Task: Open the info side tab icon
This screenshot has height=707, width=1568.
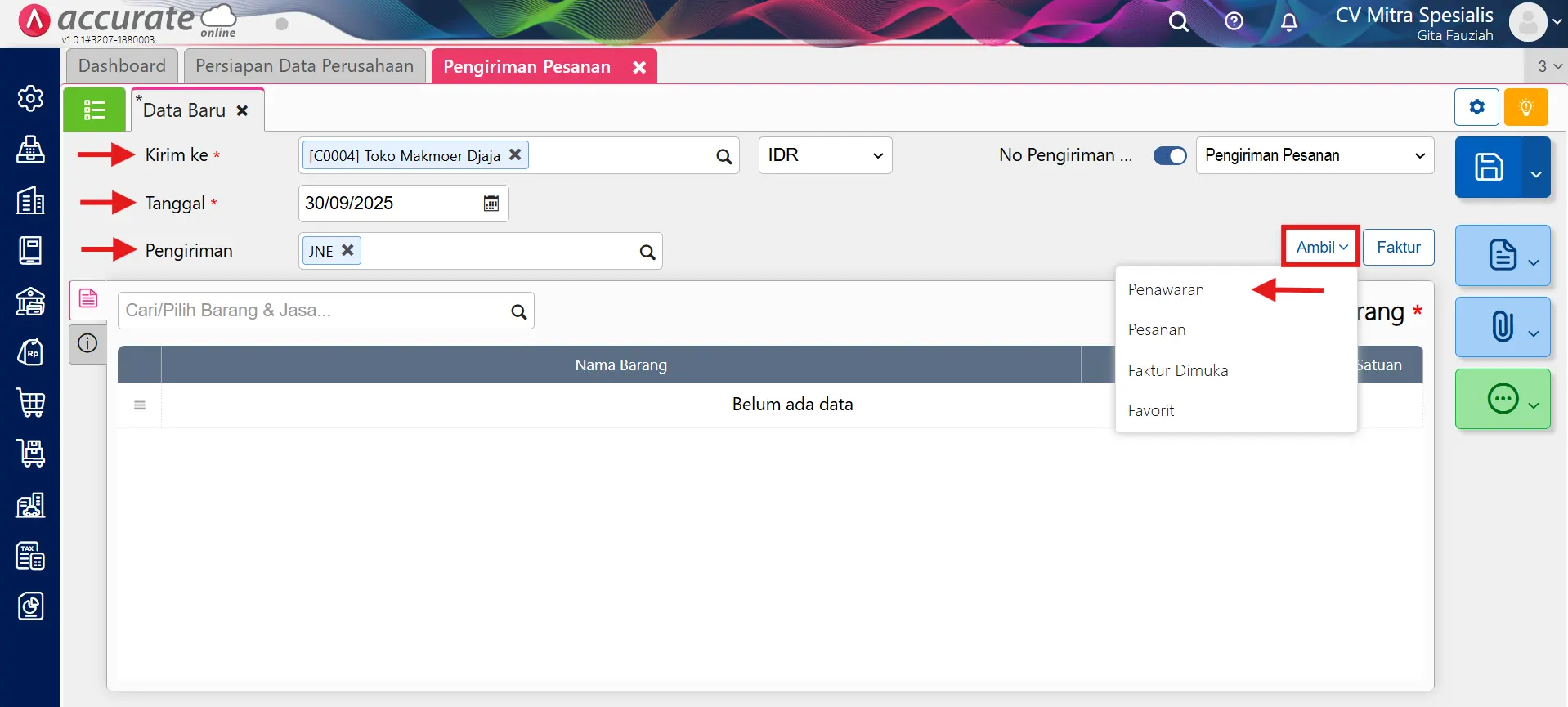Action: (x=87, y=343)
